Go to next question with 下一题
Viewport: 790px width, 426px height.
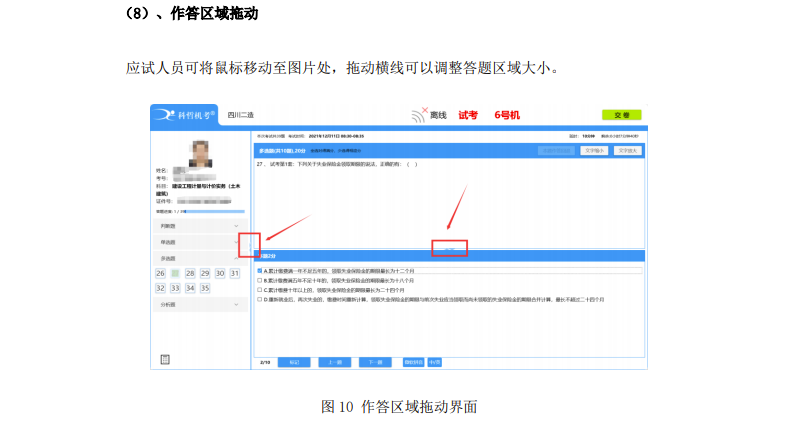click(x=374, y=361)
